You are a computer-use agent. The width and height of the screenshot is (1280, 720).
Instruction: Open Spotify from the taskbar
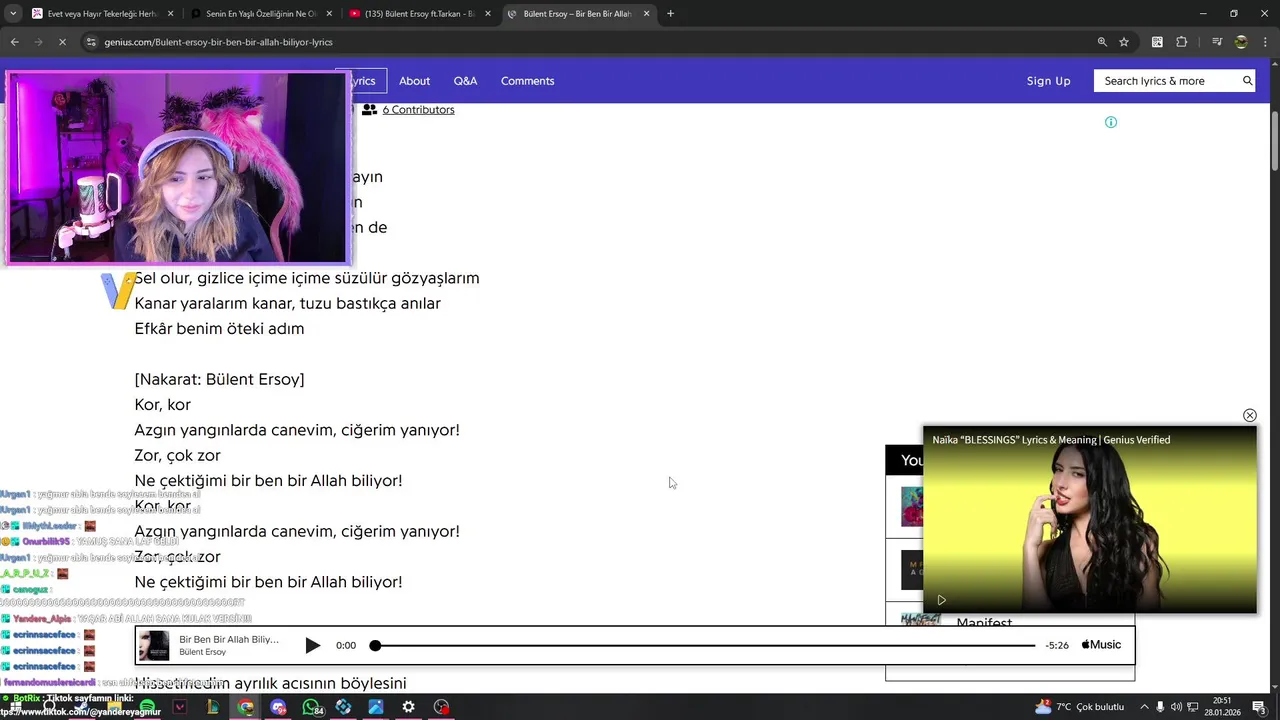(x=147, y=707)
